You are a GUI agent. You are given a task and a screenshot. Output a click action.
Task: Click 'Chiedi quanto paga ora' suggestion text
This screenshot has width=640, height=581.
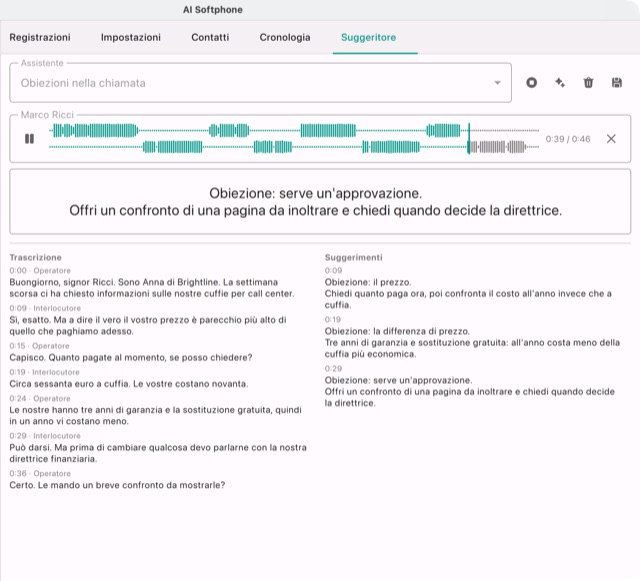(x=468, y=299)
